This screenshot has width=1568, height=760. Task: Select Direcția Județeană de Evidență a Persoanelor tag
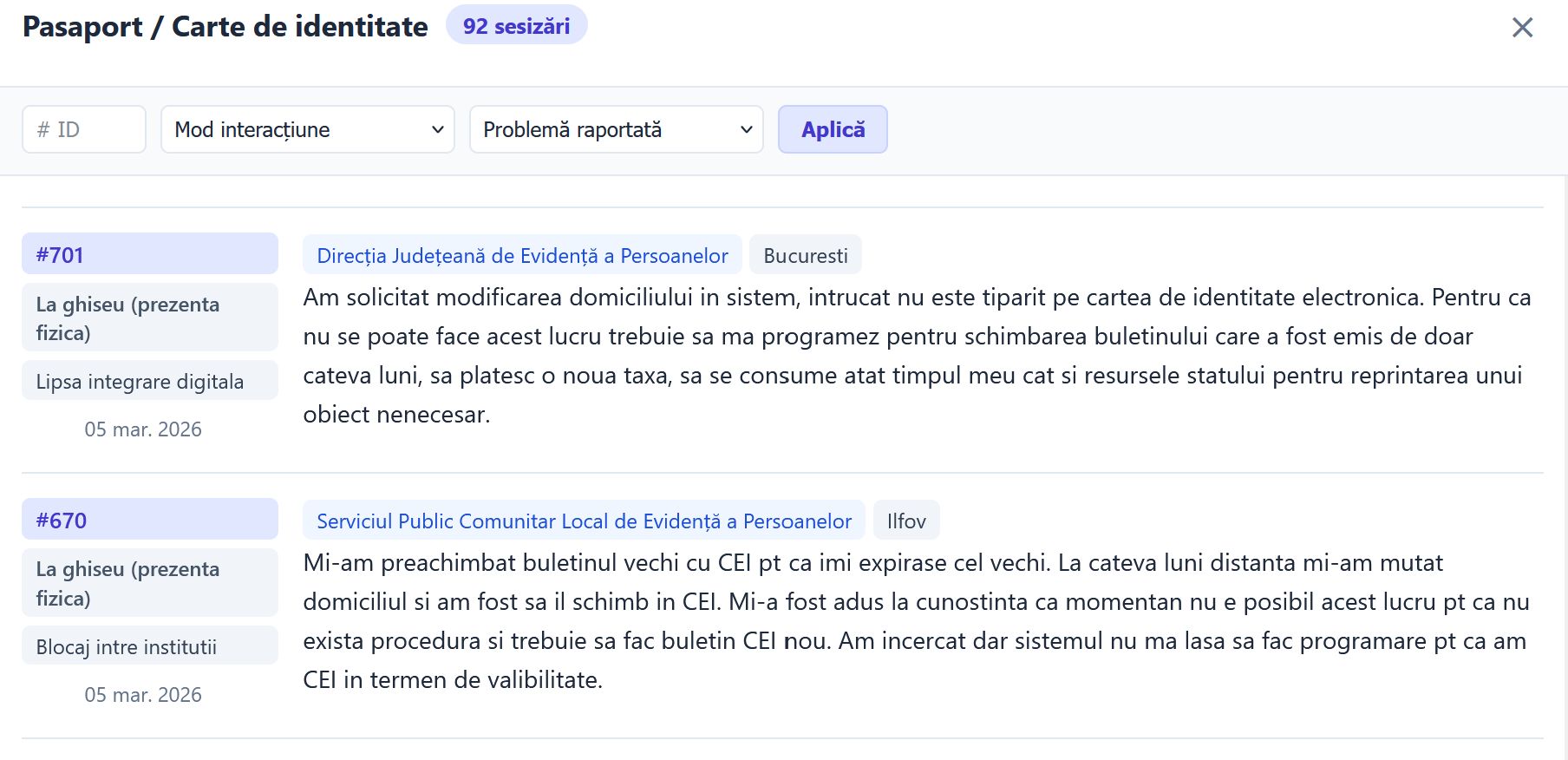[x=522, y=256]
